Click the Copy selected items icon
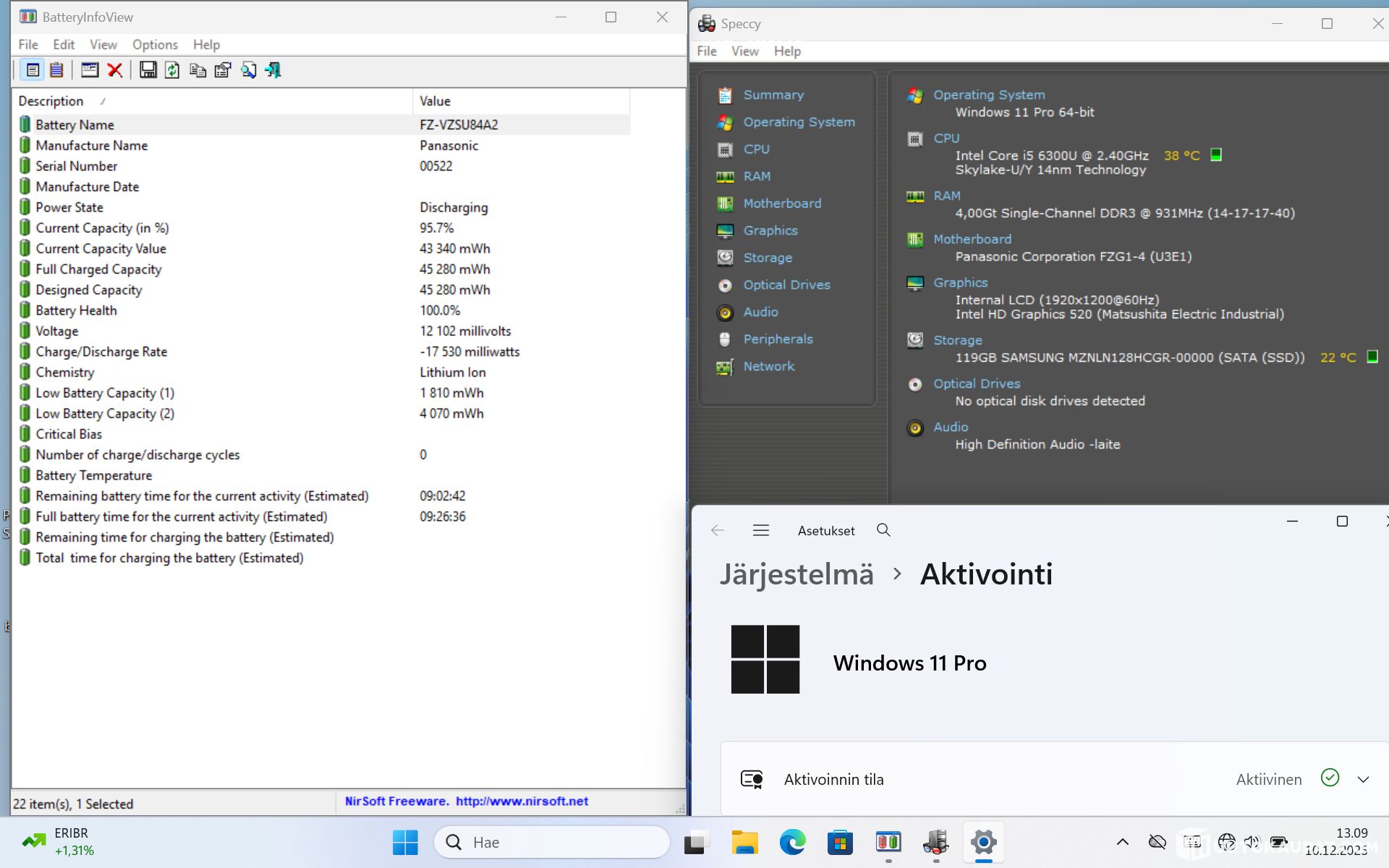Viewport: 1389px width, 868px height. pyautogui.click(x=197, y=70)
